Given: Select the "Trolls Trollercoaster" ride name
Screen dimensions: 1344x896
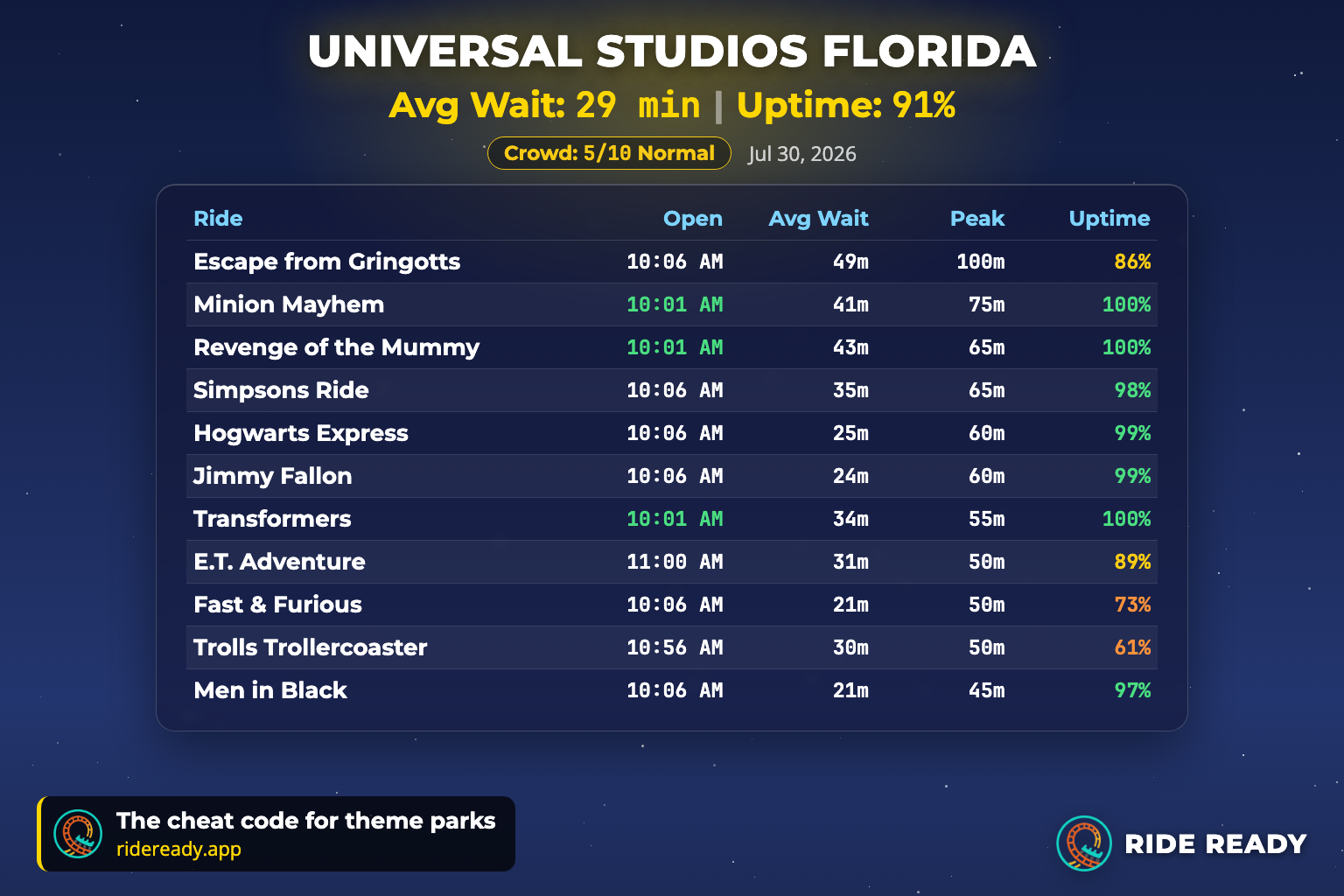Looking at the screenshot, I should point(310,647).
